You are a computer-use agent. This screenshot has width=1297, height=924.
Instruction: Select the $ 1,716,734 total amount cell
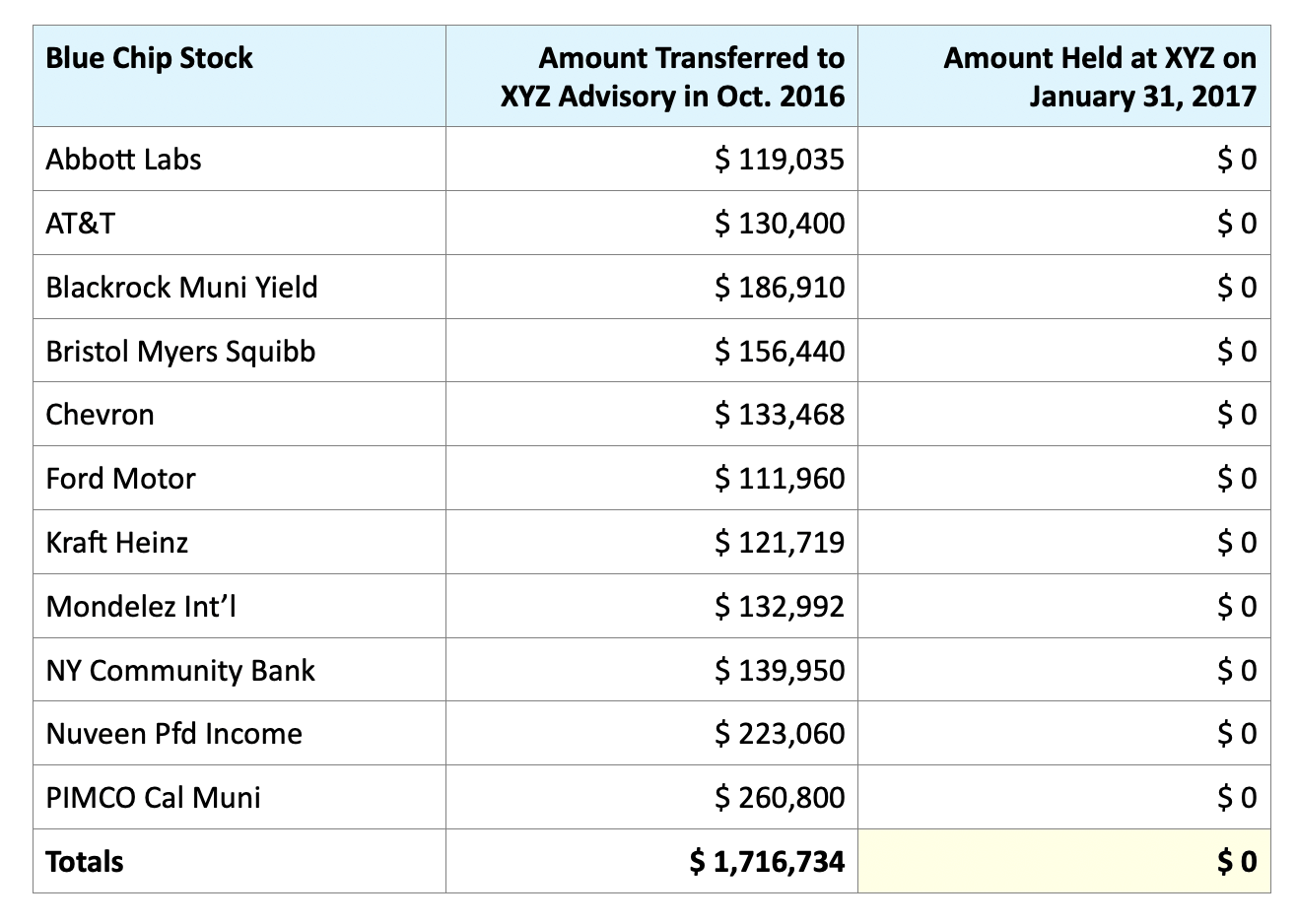[x=767, y=862]
